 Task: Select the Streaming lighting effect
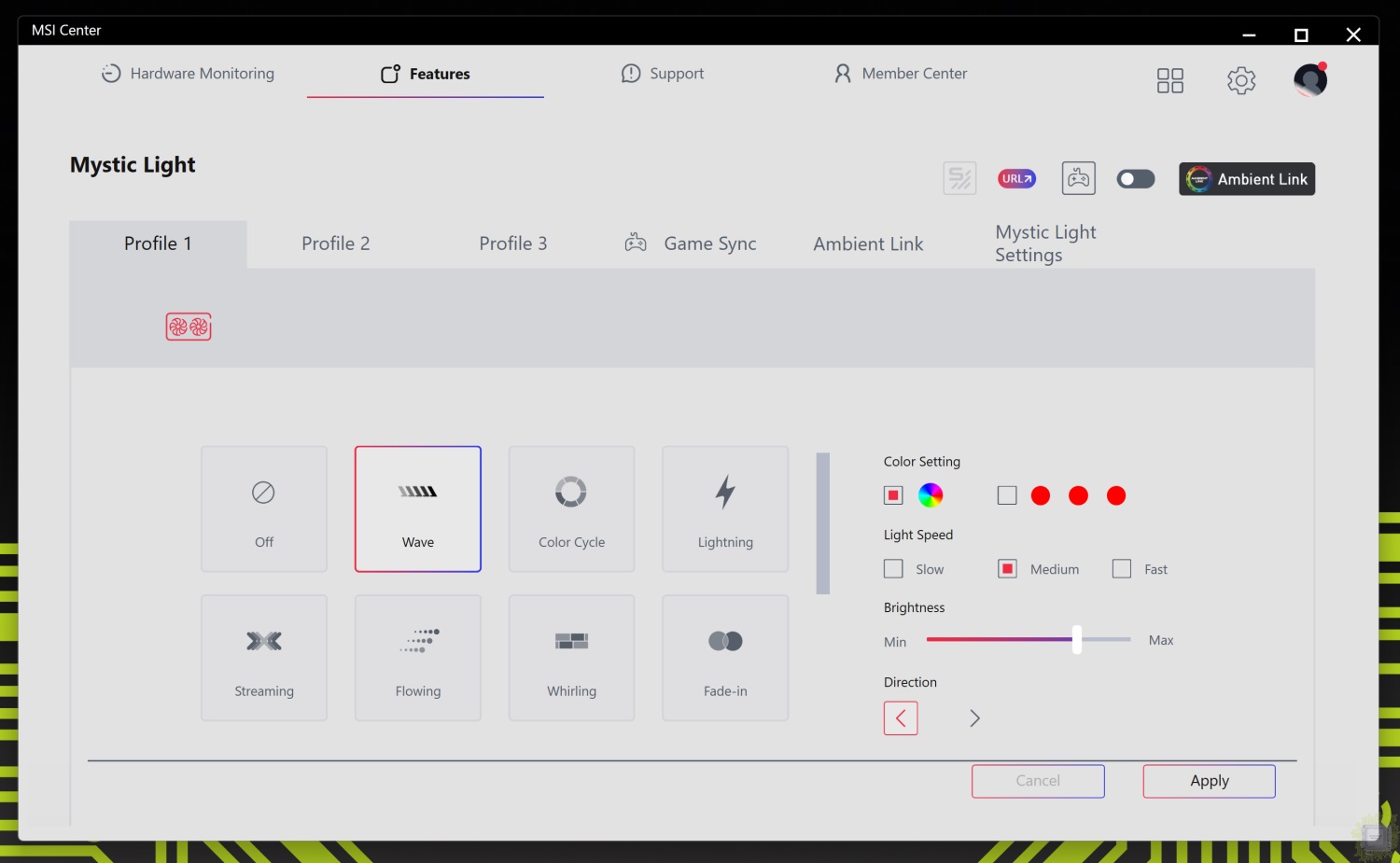(x=264, y=658)
